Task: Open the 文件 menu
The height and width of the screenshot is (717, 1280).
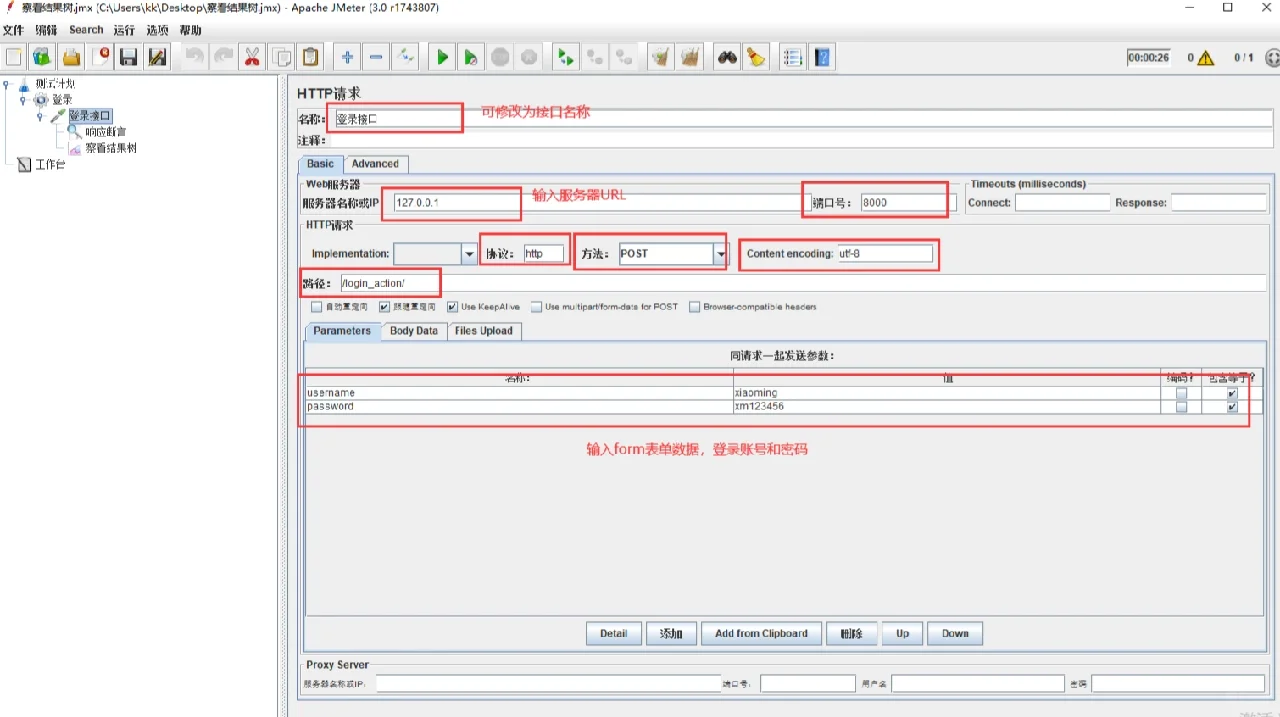Action: pos(13,30)
